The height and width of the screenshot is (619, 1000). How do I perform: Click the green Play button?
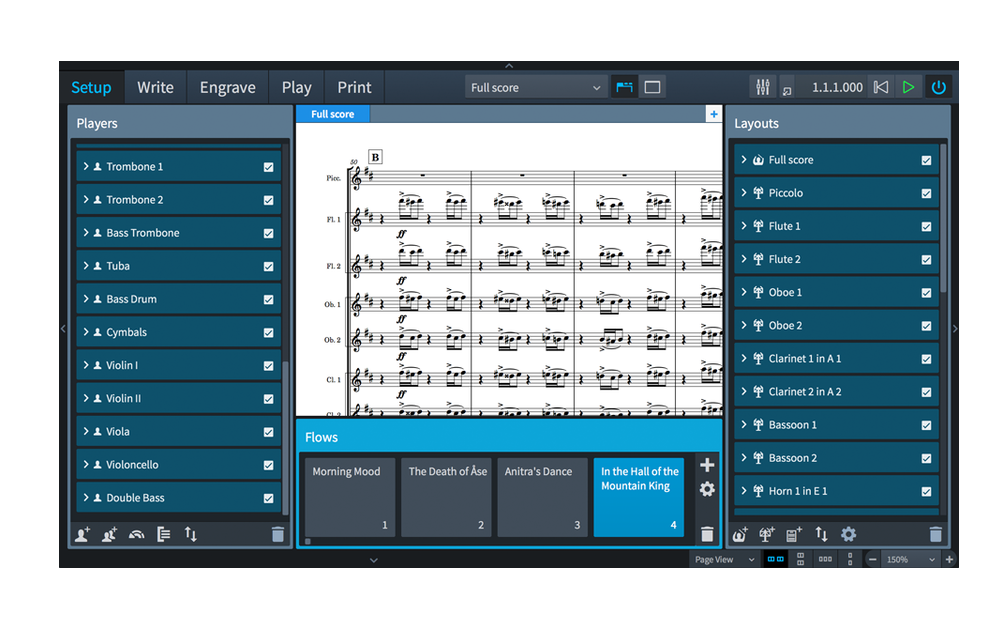coord(908,87)
